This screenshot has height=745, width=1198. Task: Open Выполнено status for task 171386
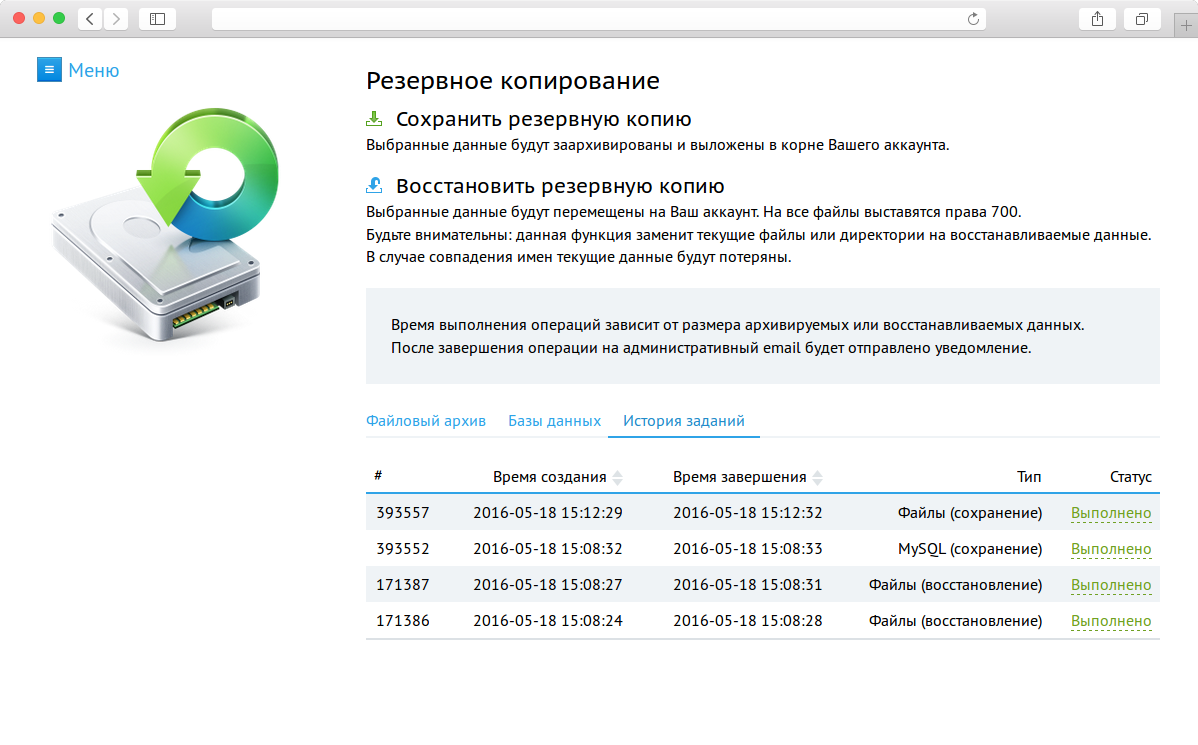(x=1111, y=620)
